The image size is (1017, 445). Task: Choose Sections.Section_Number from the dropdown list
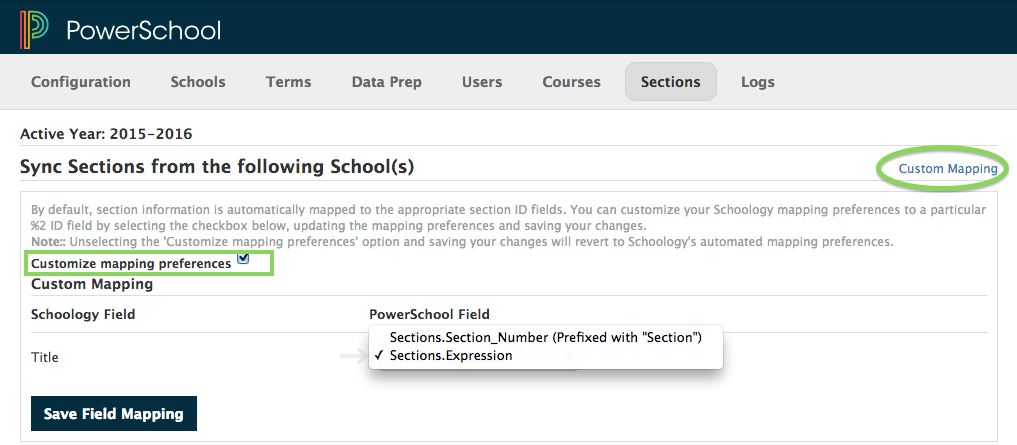point(545,338)
